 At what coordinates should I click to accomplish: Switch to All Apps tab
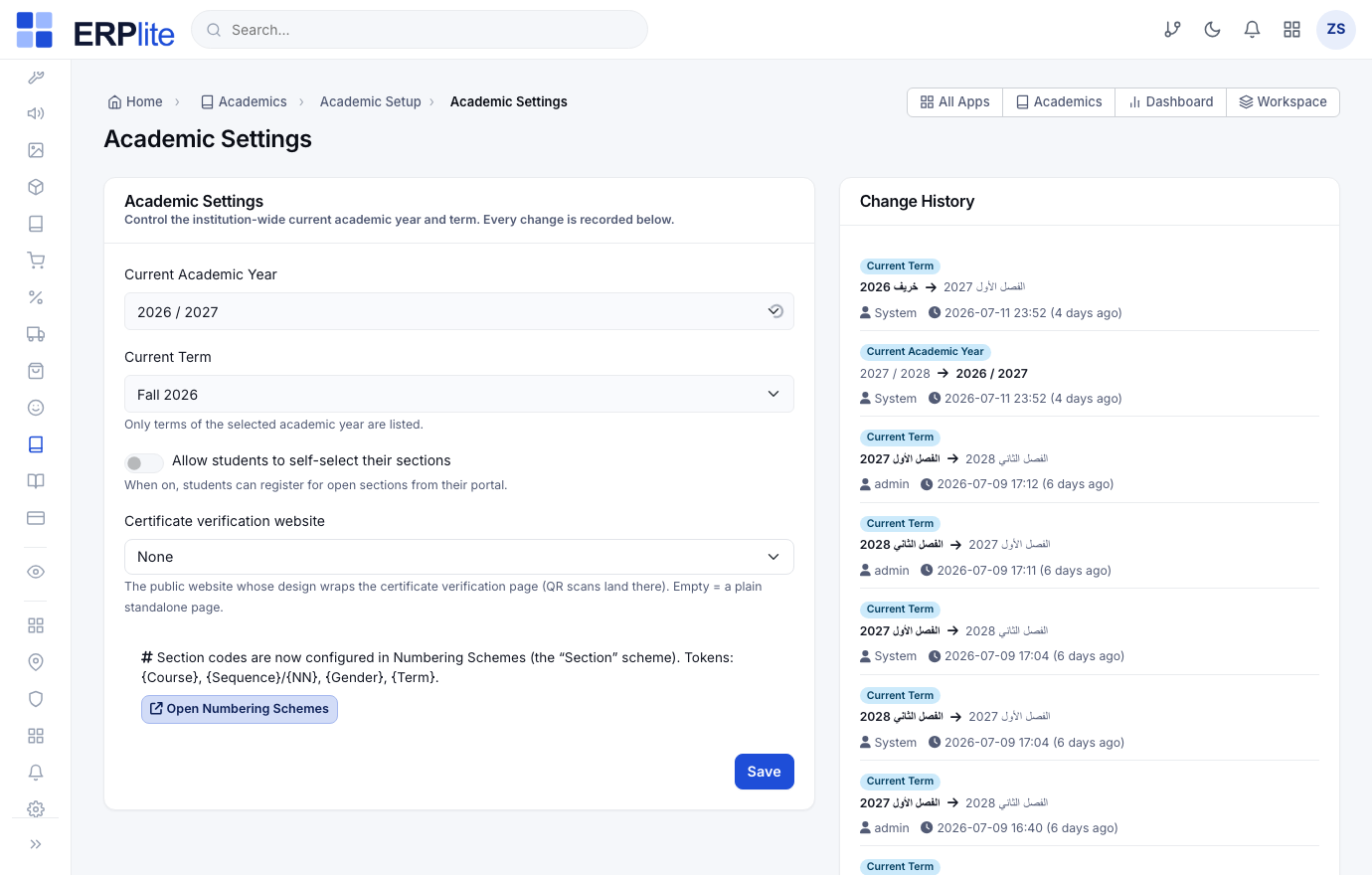(955, 102)
